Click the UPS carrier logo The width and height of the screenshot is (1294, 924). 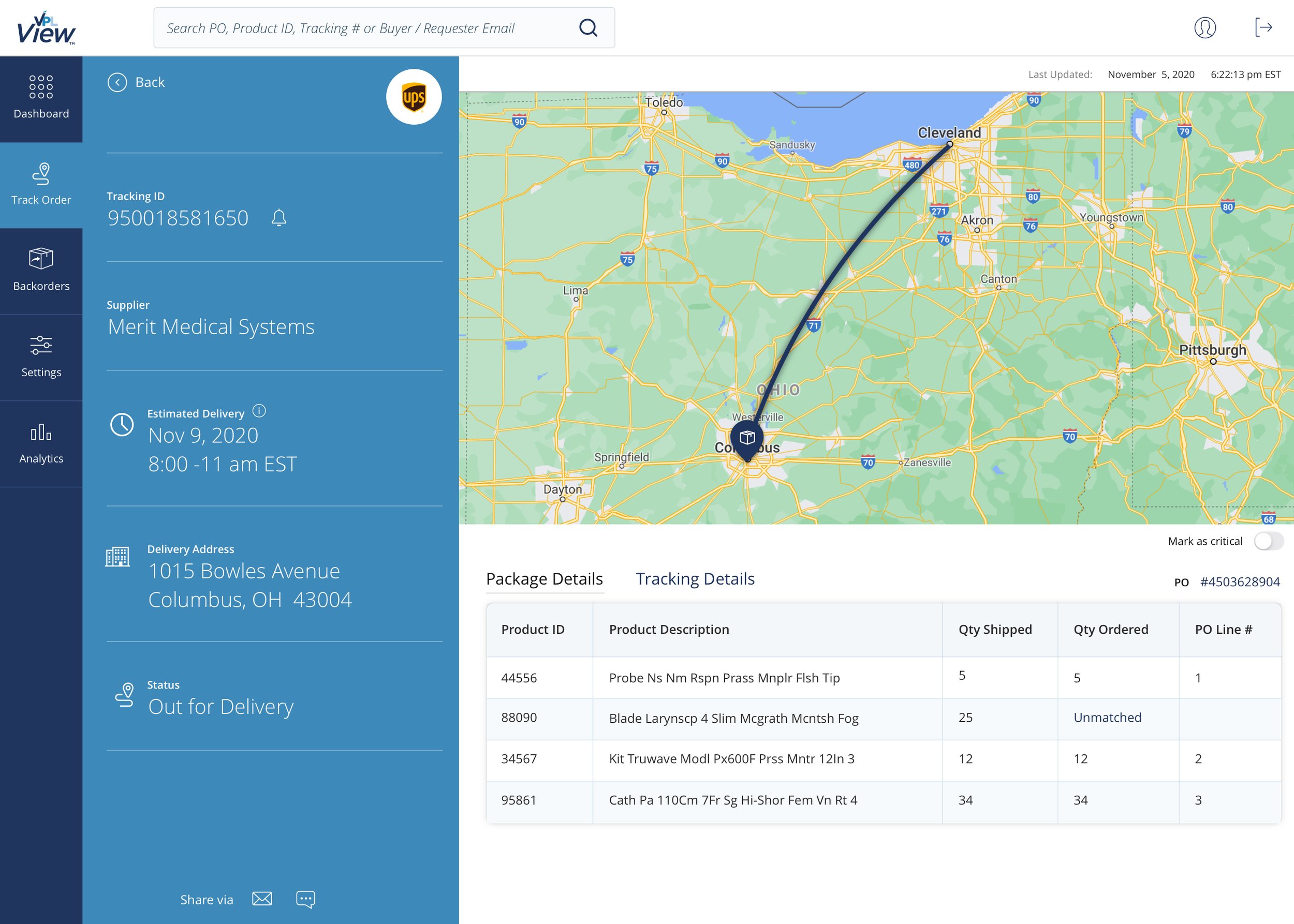pyautogui.click(x=414, y=97)
